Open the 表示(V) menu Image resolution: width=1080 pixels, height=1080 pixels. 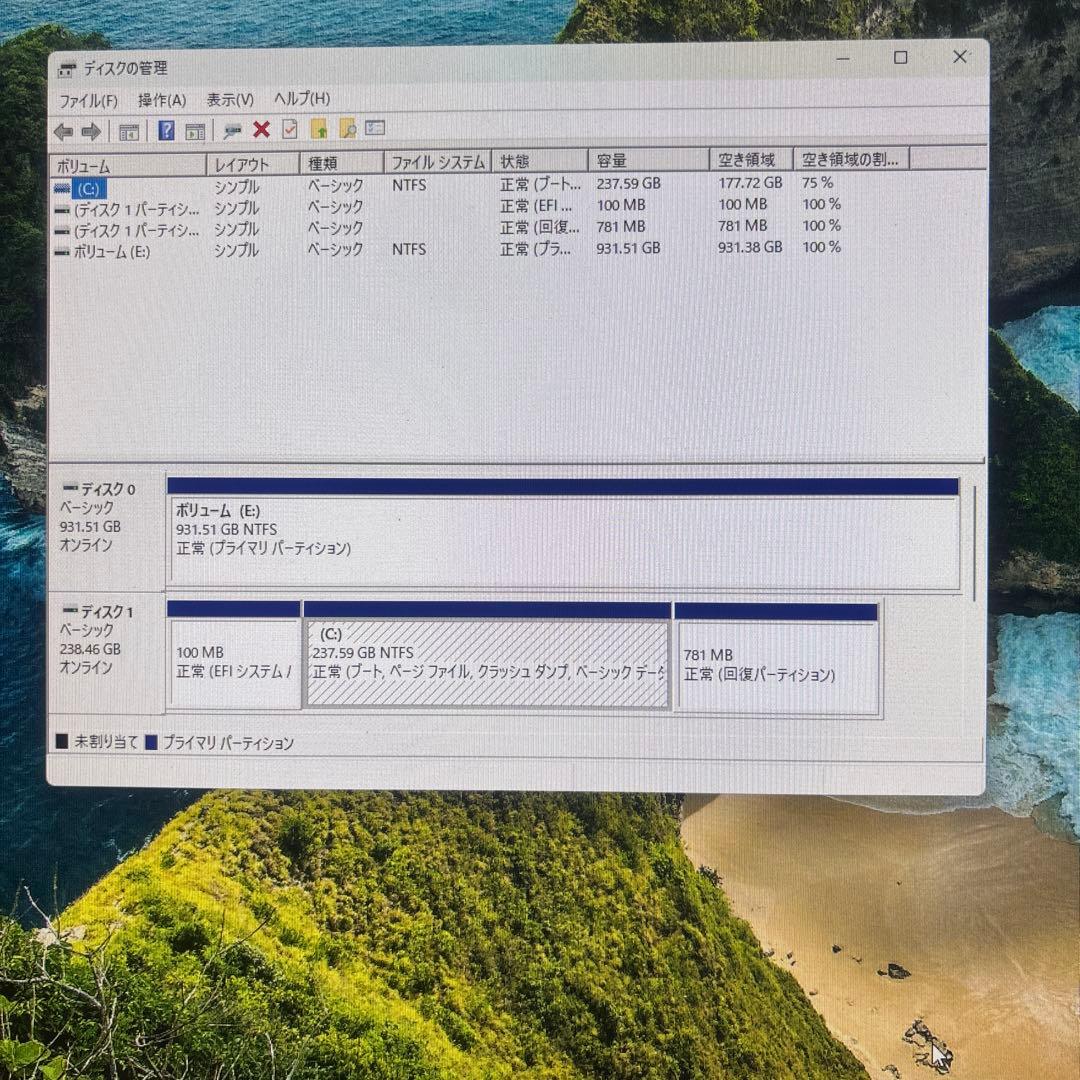229,100
